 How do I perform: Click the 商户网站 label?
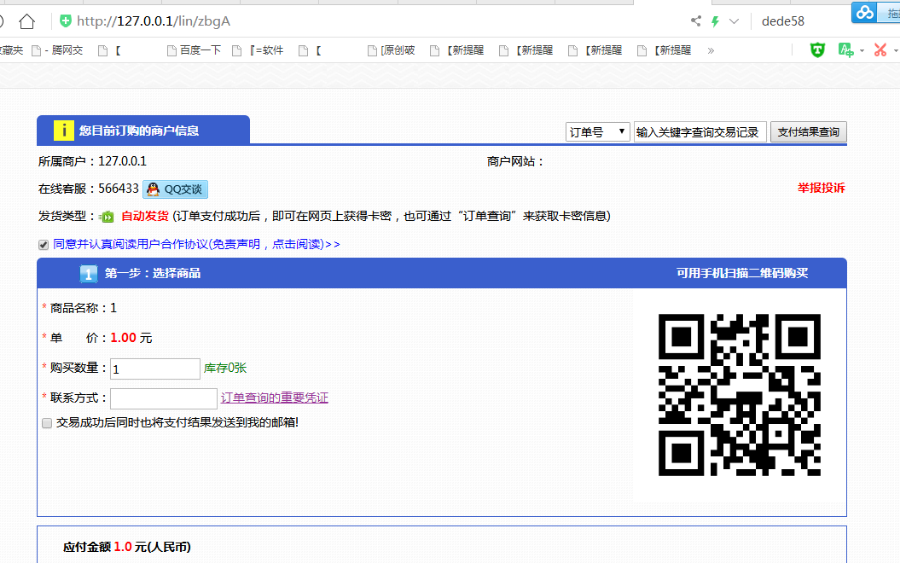(515, 161)
